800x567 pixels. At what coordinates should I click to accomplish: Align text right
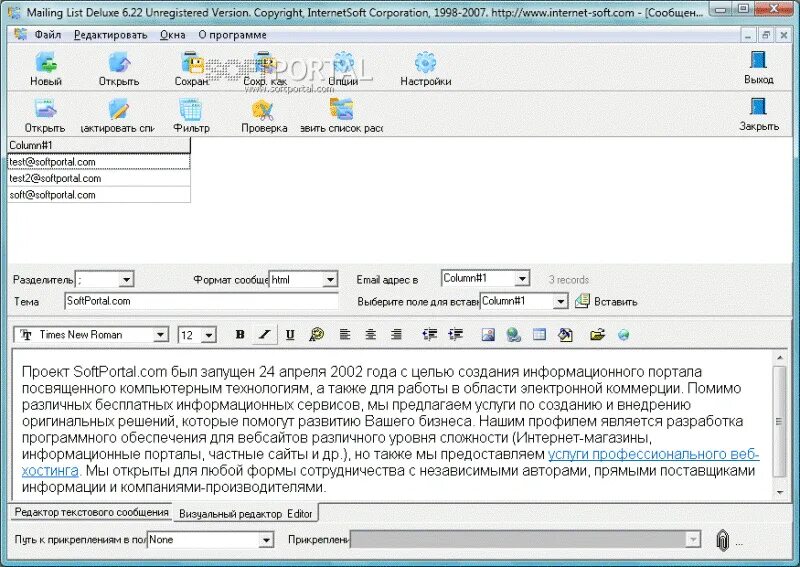pyautogui.click(x=396, y=335)
